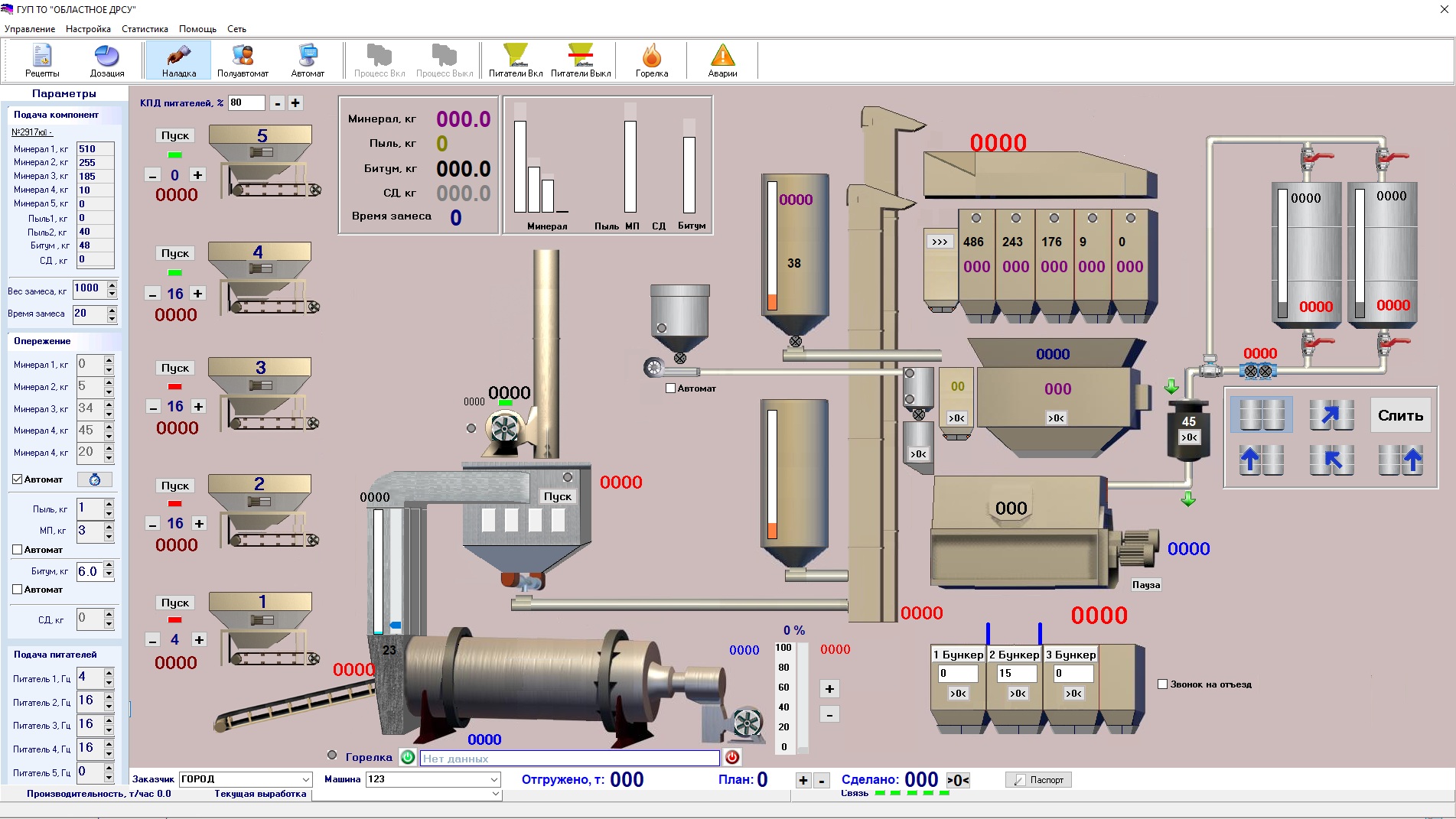1456x819 pixels.
Task: Uncheck Автомат under Опережение minerals
Action: click(18, 479)
